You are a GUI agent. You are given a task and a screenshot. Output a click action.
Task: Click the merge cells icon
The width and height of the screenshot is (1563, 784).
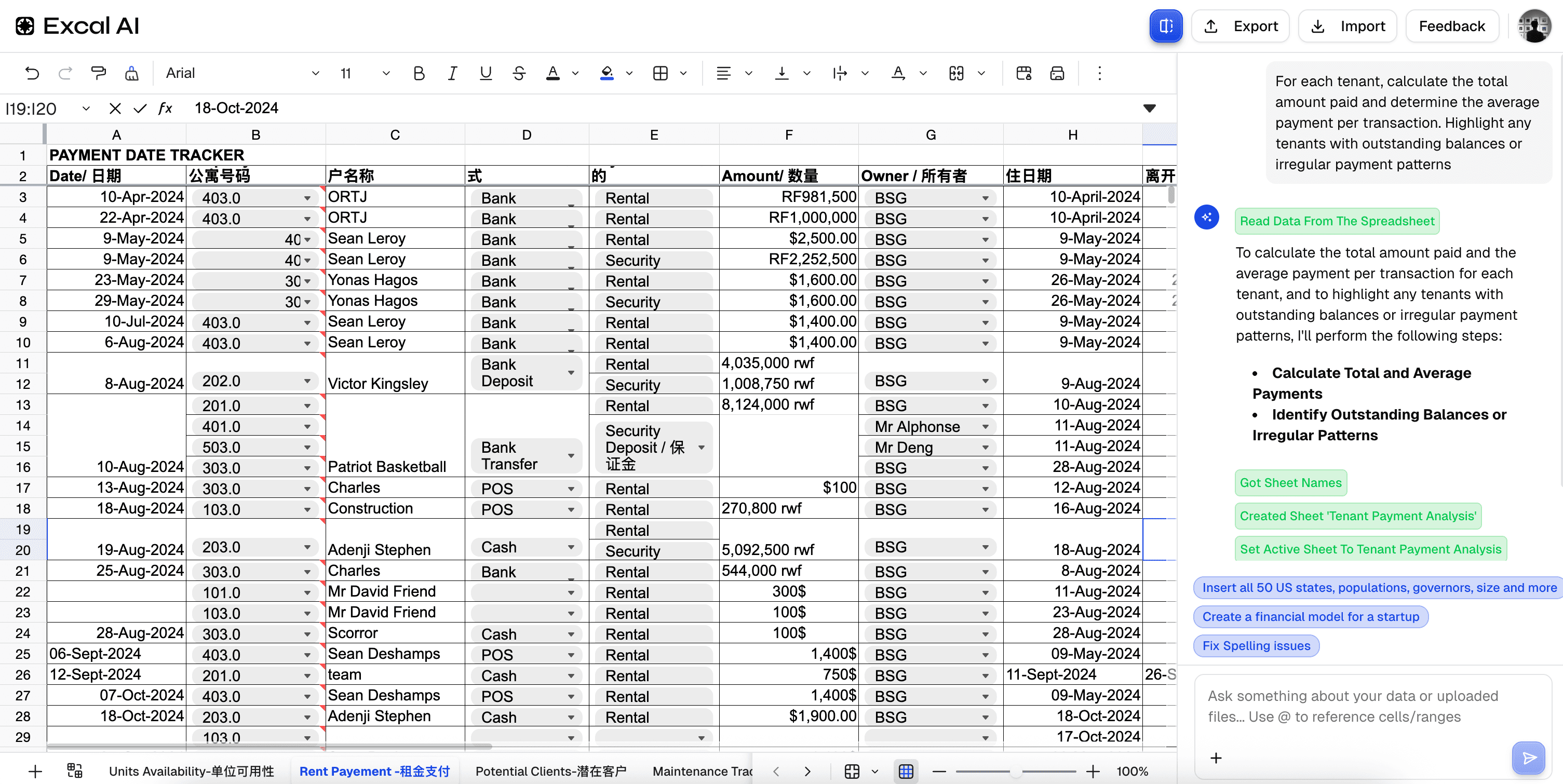click(956, 73)
